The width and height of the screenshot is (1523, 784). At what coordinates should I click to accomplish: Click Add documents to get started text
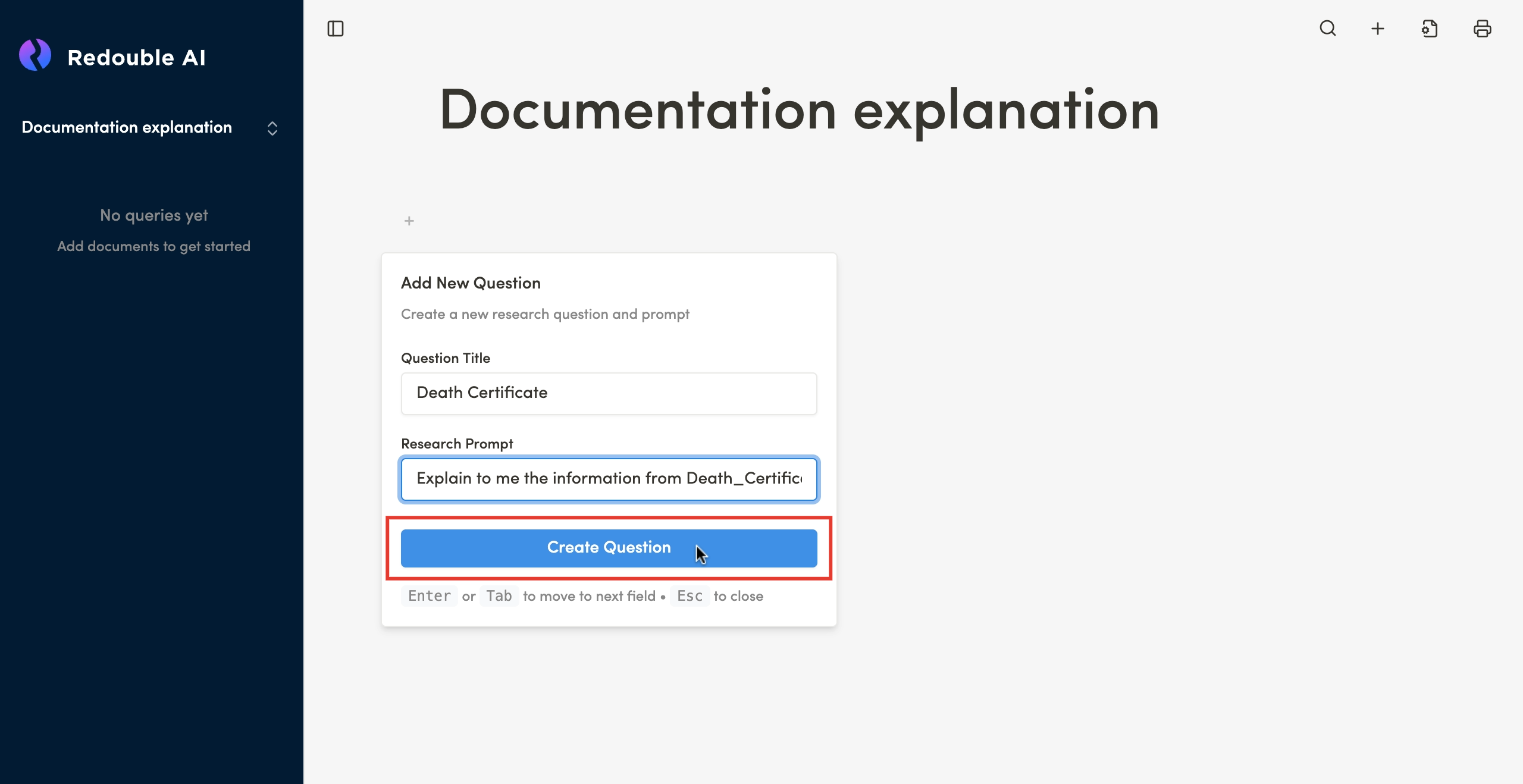pos(153,246)
